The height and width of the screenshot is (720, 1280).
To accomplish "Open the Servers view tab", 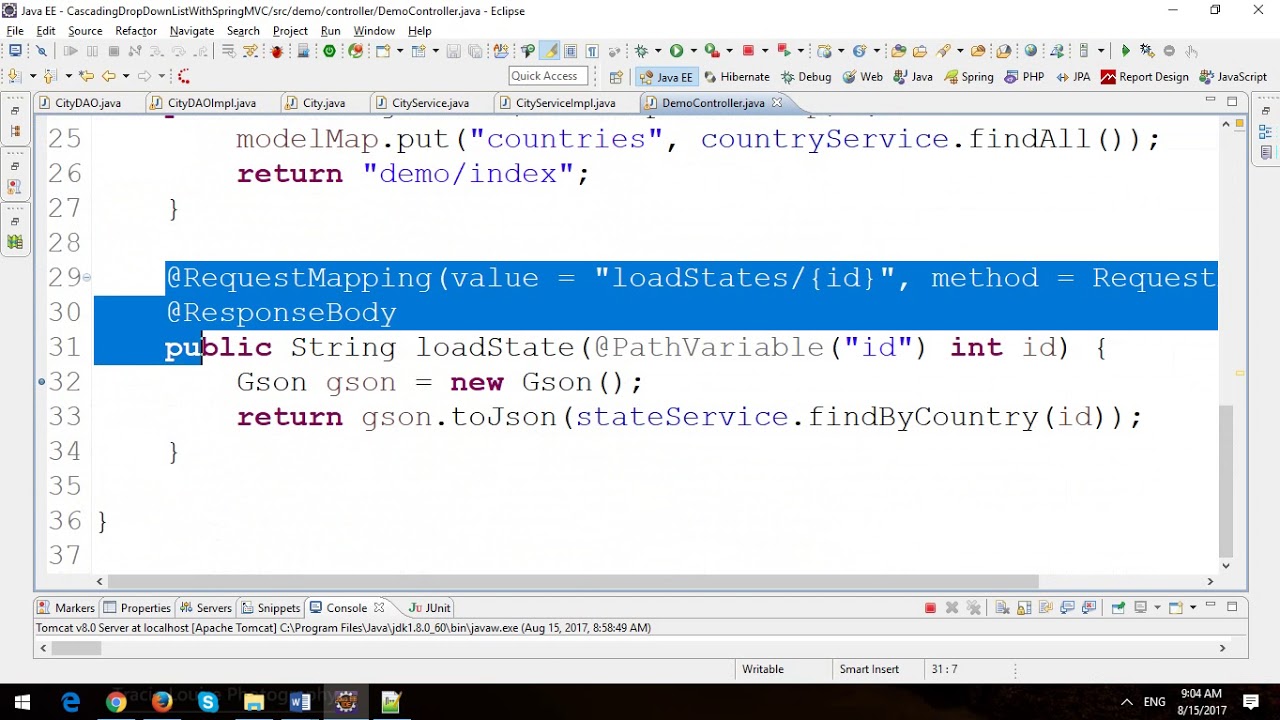I will point(206,607).
